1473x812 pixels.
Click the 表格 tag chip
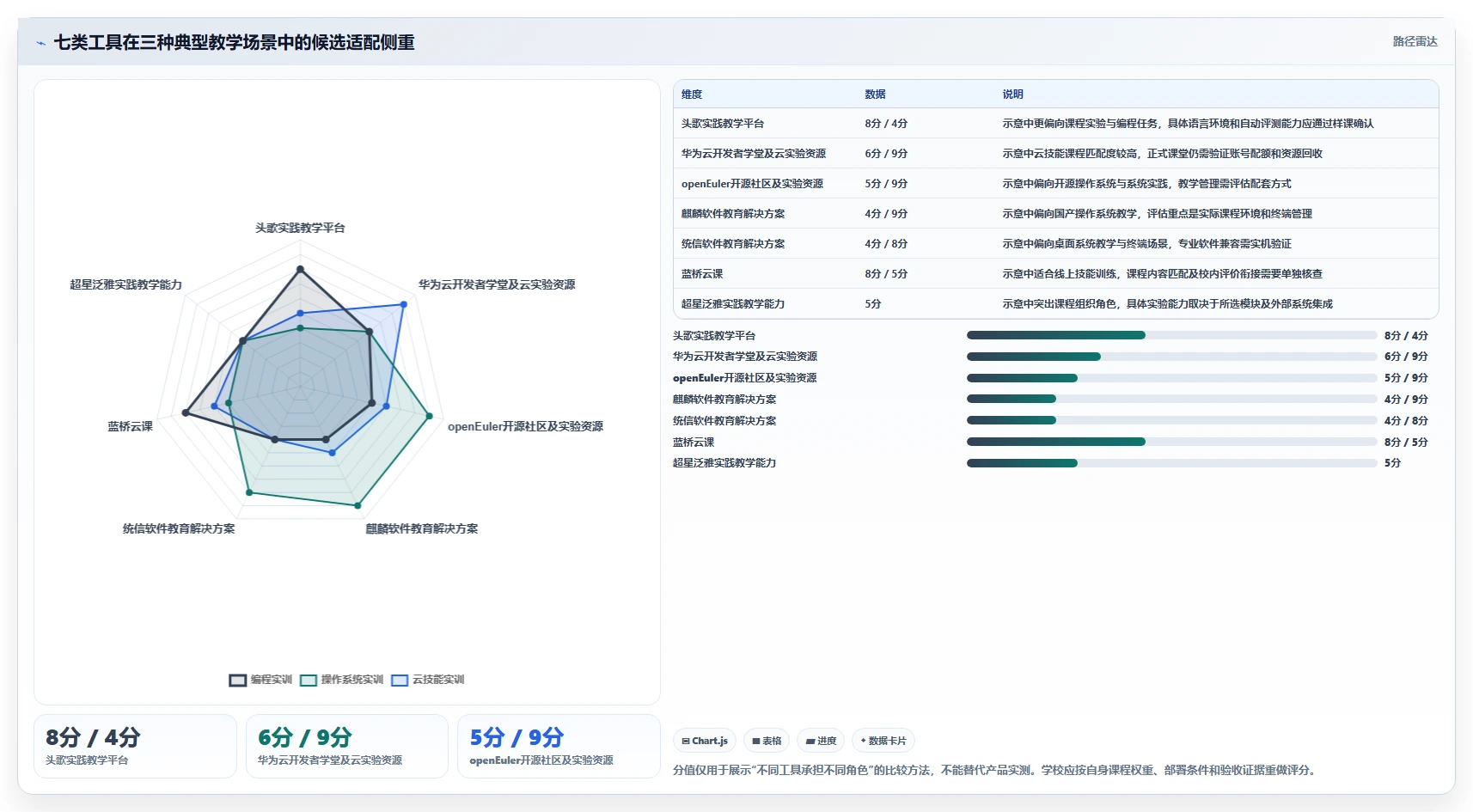tap(767, 741)
